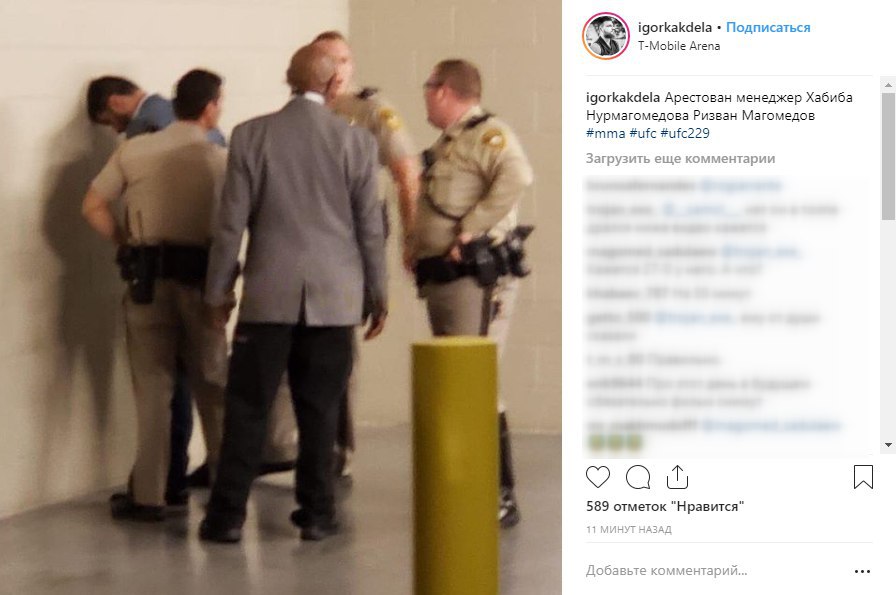This screenshot has height=595, width=896.
Task: Click the comments scrollbar thumb
Action: pos(888,155)
